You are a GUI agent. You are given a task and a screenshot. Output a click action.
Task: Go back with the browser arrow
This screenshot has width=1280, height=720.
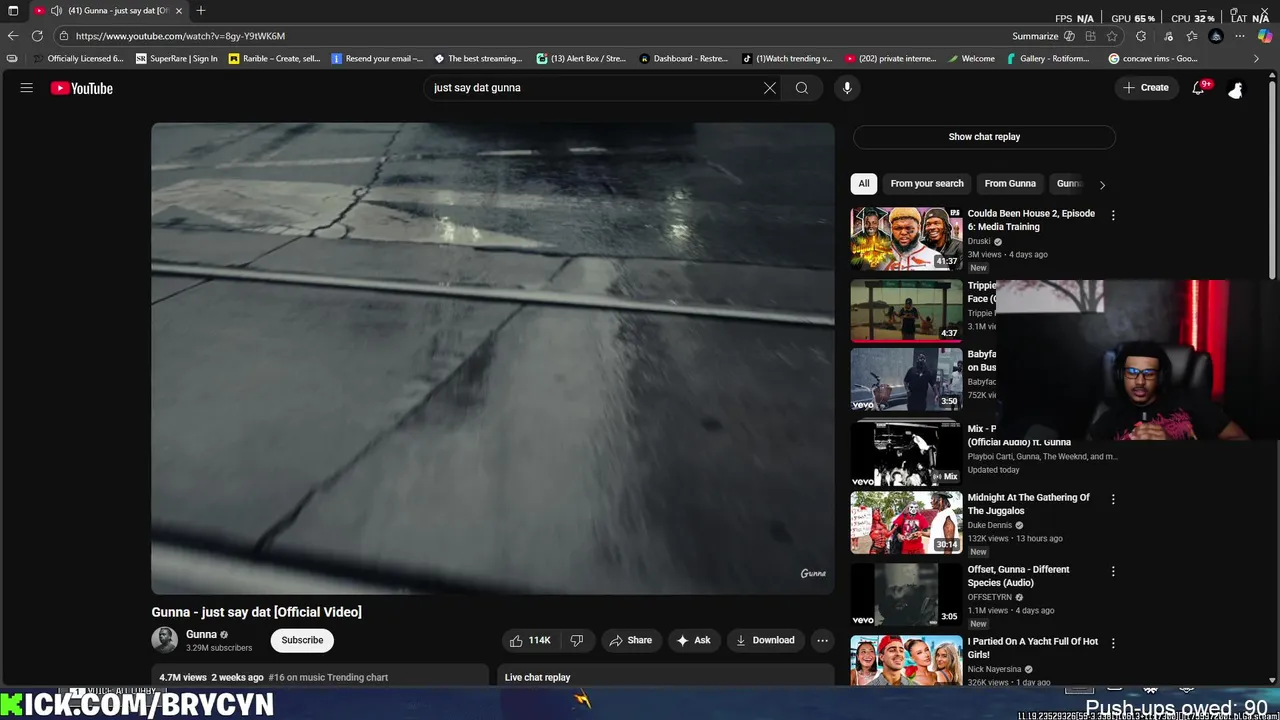[13, 36]
